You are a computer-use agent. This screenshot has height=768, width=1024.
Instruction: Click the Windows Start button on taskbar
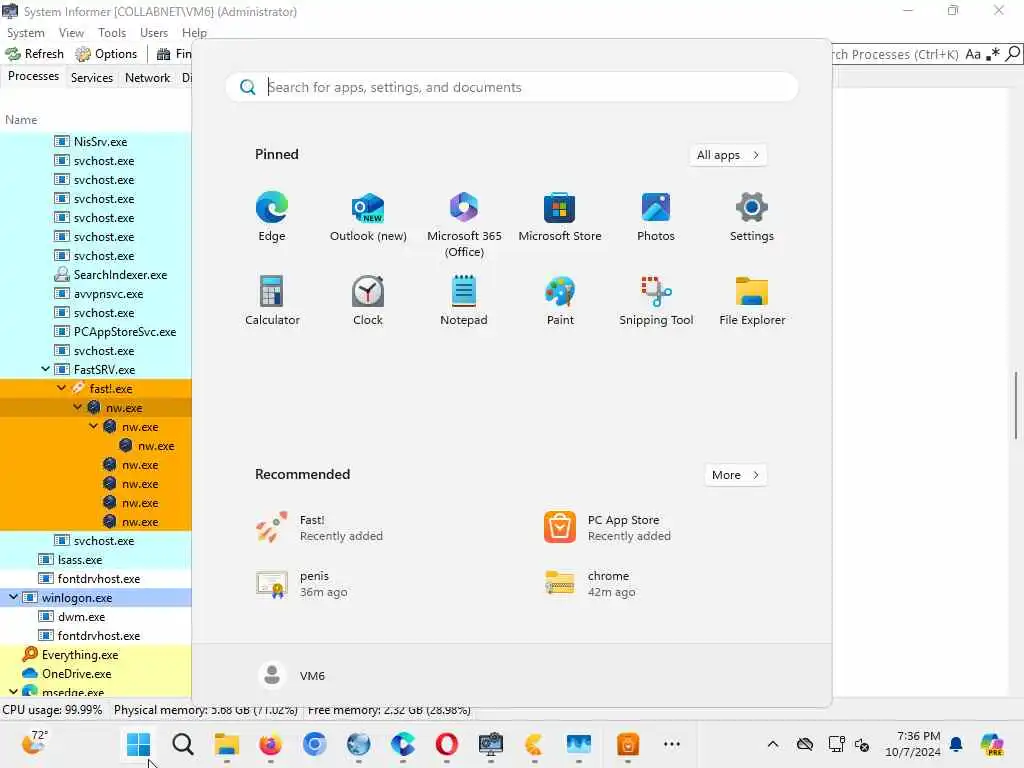point(138,744)
